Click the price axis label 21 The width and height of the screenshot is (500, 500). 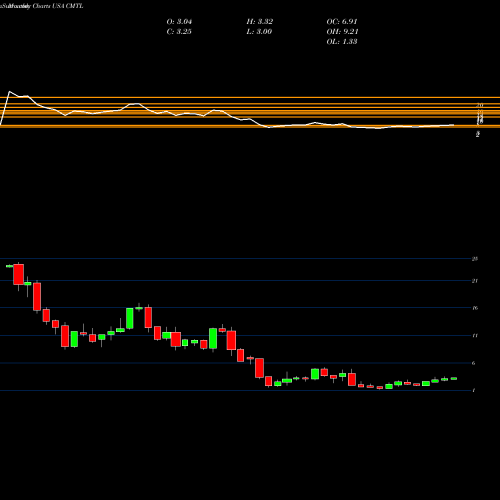coord(475,281)
